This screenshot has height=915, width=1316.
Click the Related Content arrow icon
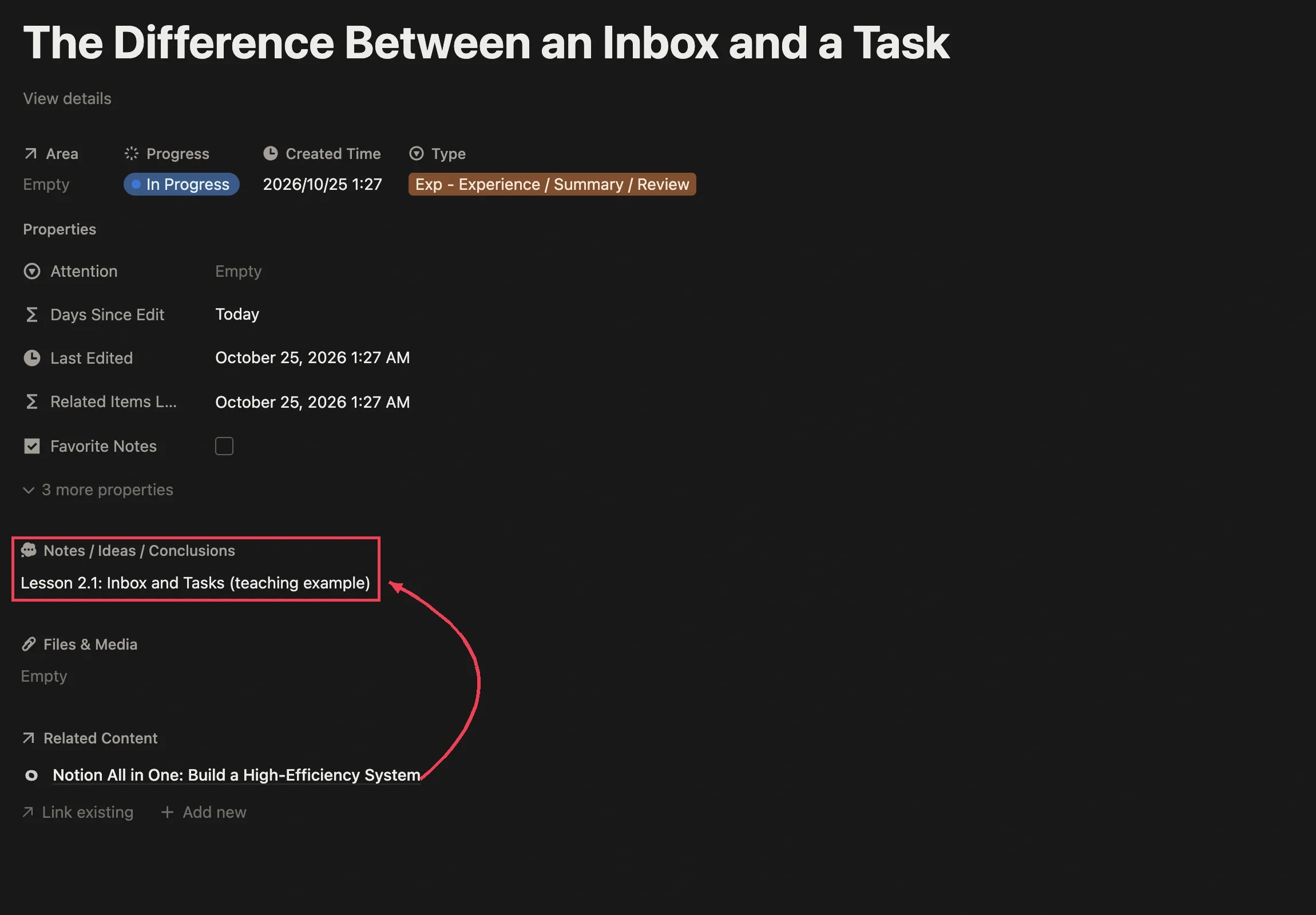click(x=29, y=738)
